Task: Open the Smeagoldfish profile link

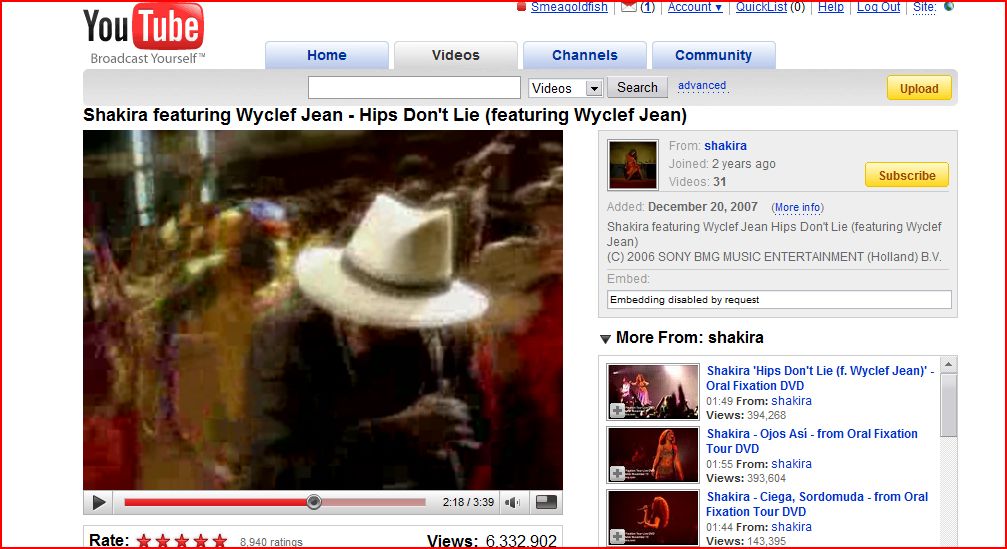Action: [569, 7]
